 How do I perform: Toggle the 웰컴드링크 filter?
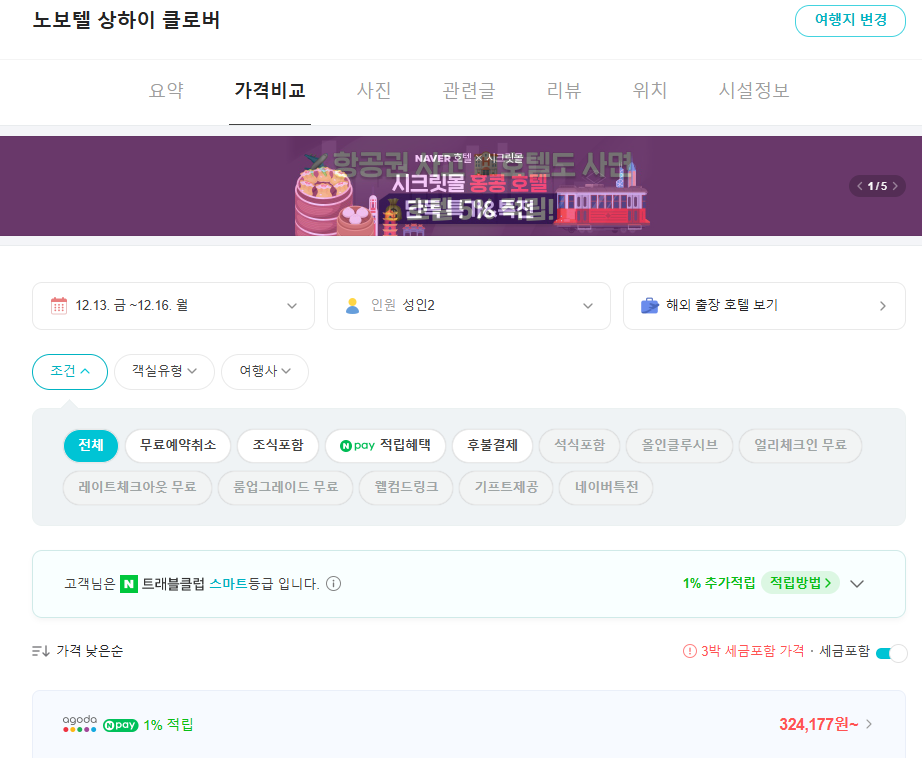click(x=406, y=487)
